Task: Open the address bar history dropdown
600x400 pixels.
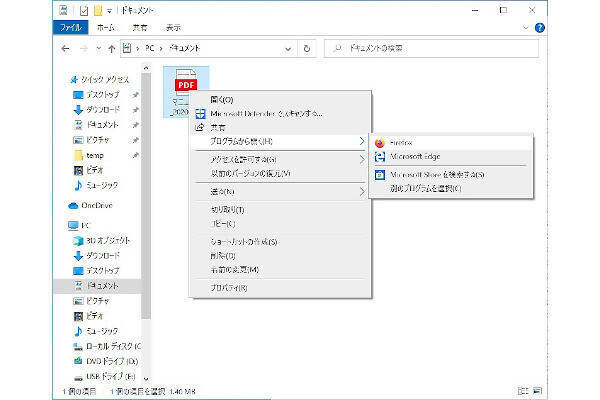Action: 288,48
